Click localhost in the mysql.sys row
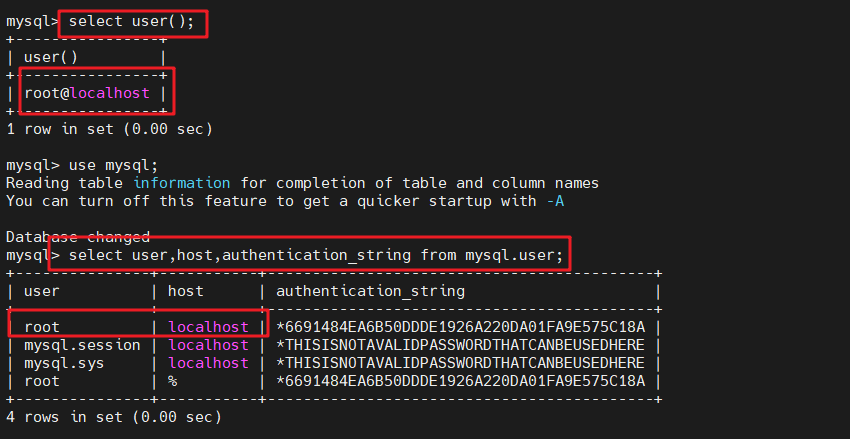The height and width of the screenshot is (439, 850). (x=208, y=363)
